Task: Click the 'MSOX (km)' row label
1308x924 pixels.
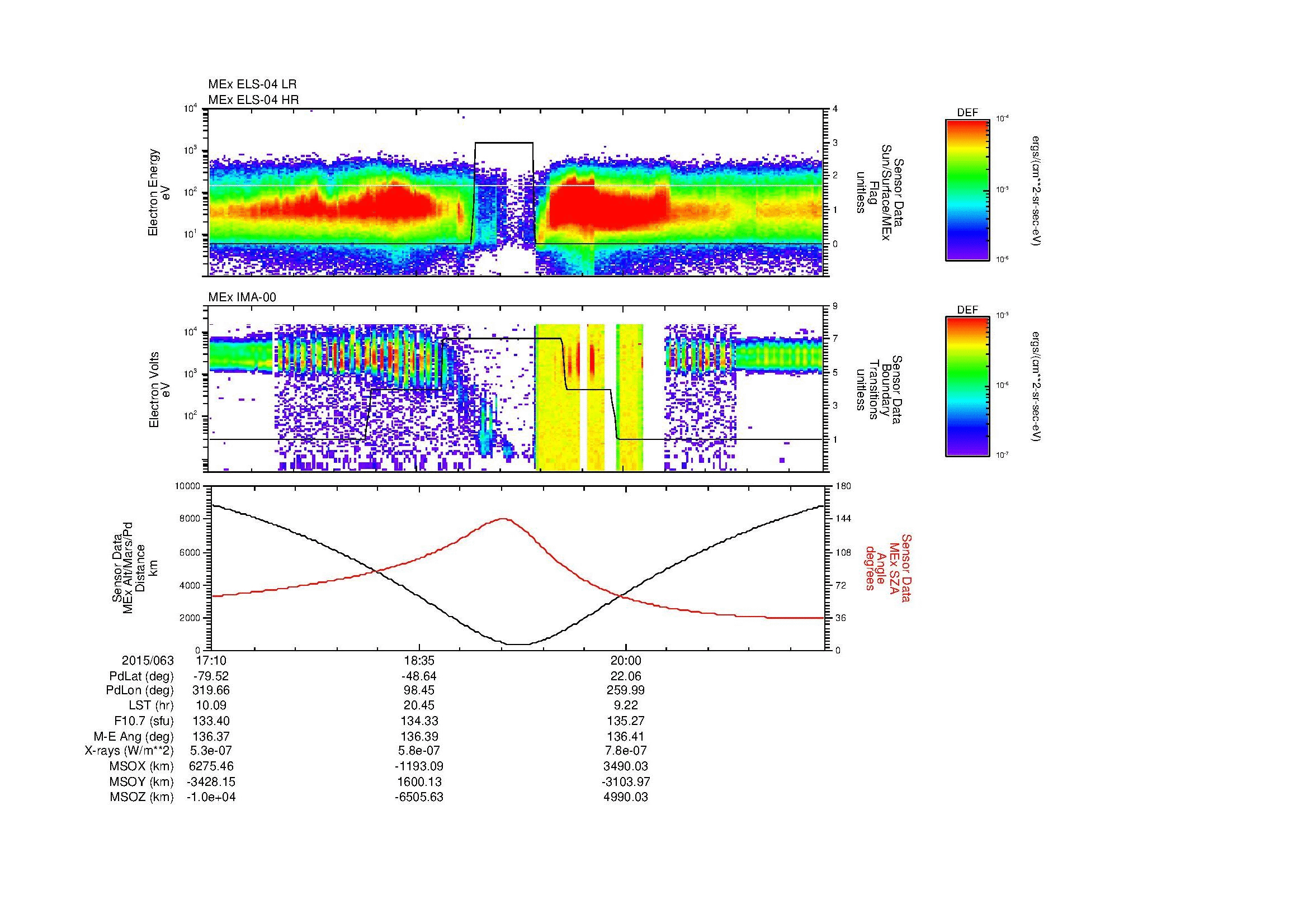Action: 142,766
